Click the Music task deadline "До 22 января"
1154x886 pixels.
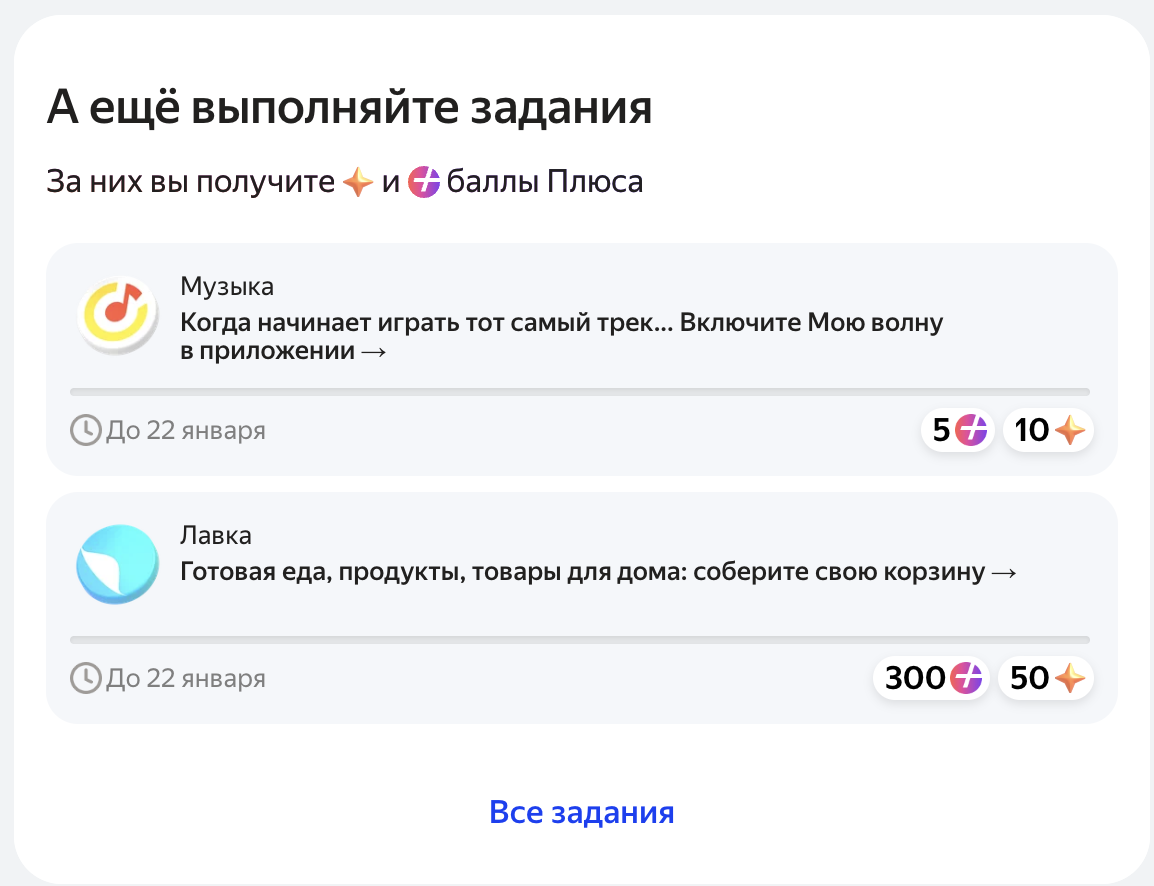point(185,430)
